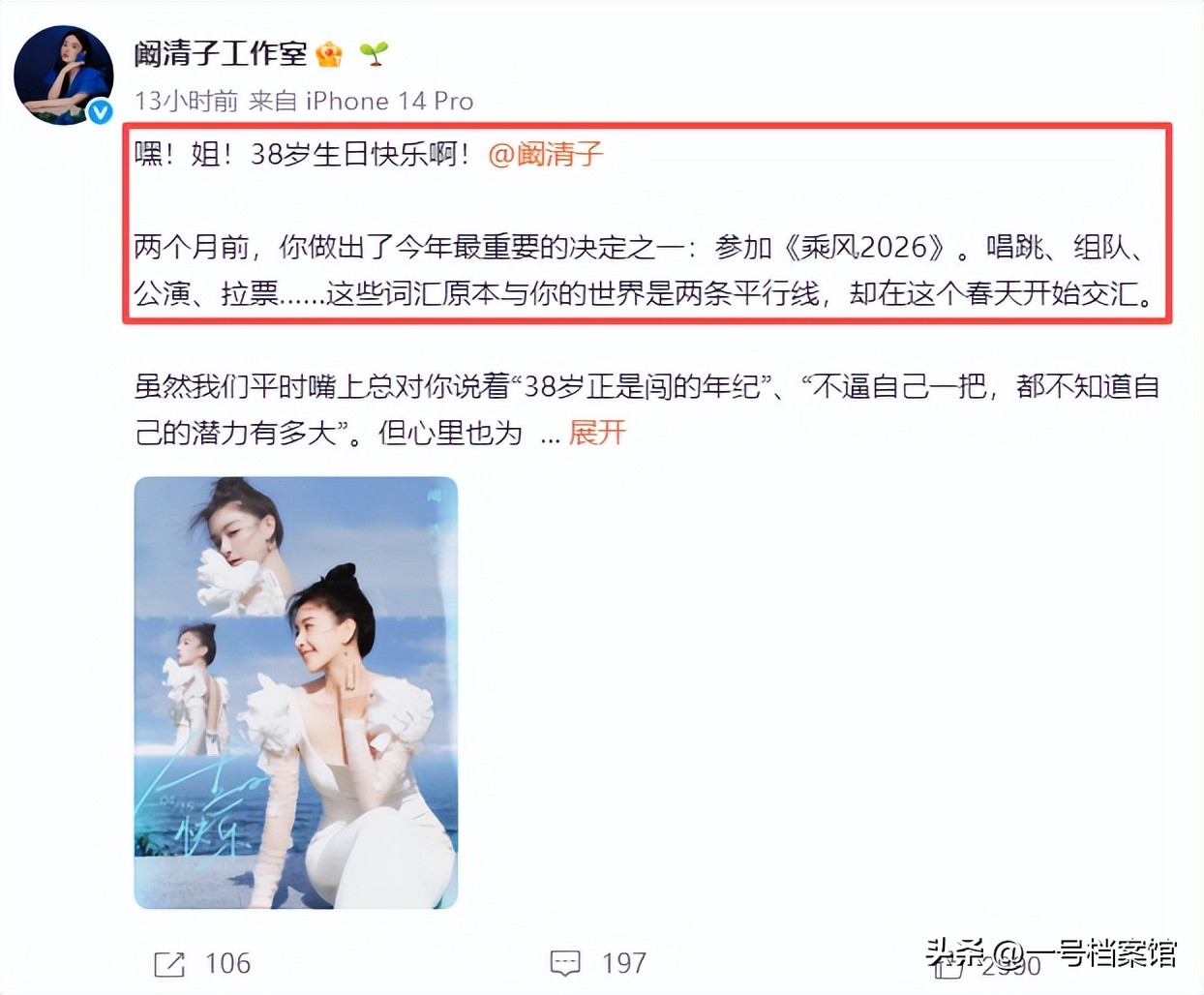Click the blue verified badge on avatar

click(x=101, y=112)
